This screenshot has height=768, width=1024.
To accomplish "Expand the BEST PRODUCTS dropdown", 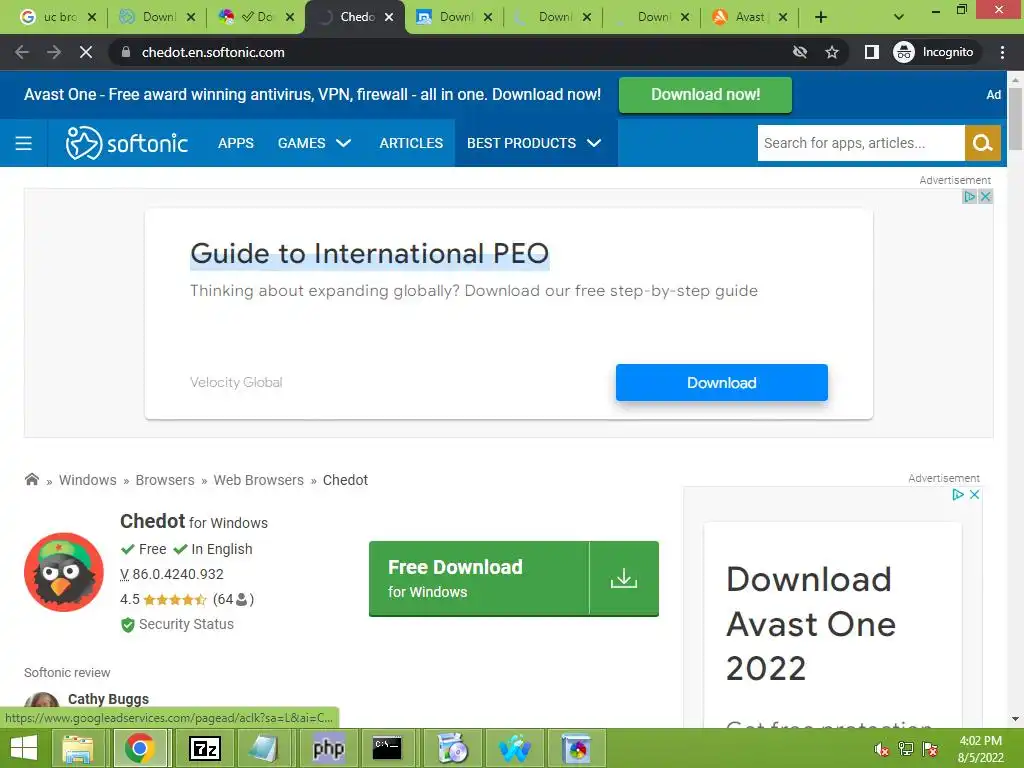I will click(x=534, y=143).
